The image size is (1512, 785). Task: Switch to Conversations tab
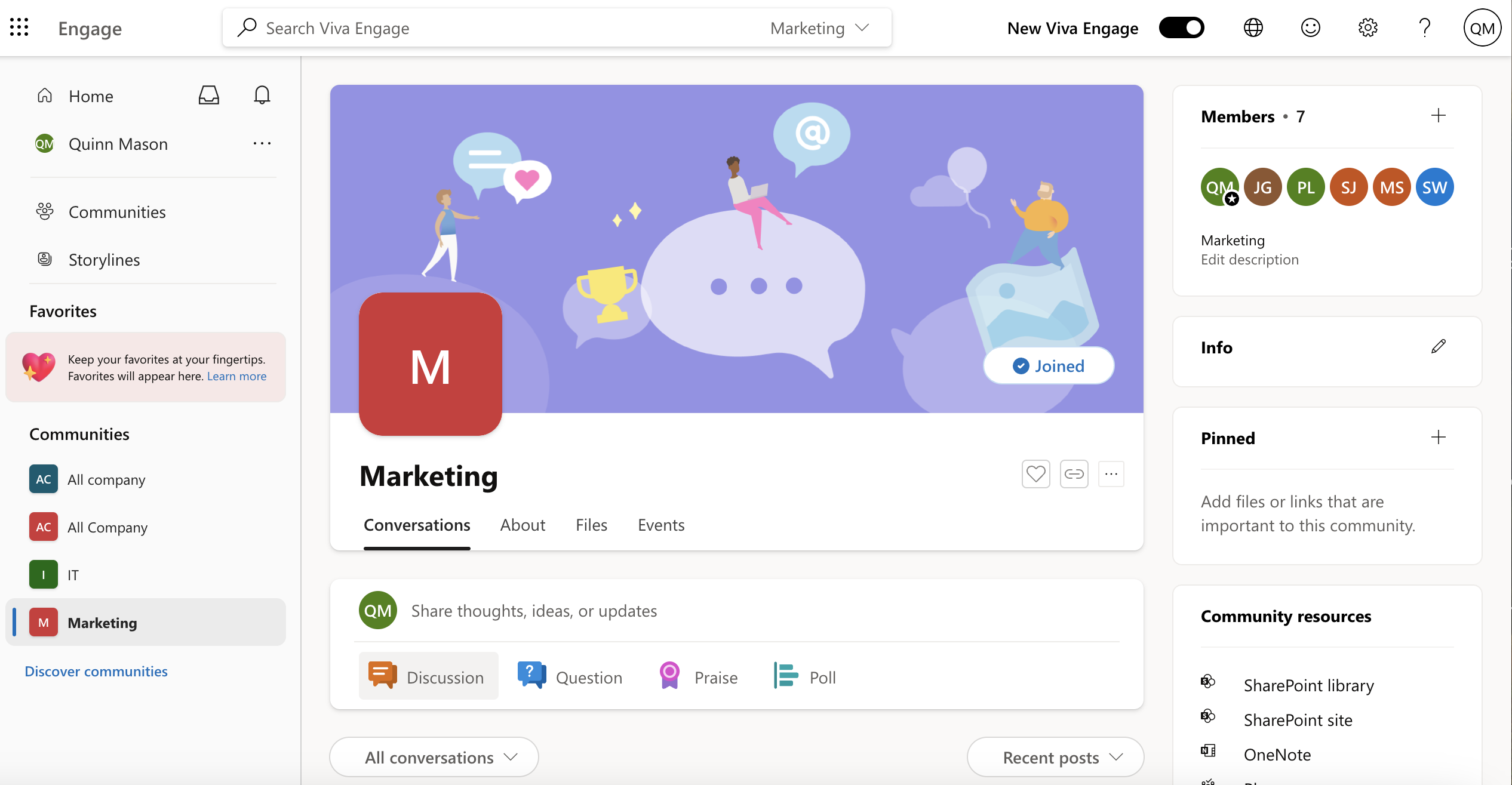(x=417, y=525)
